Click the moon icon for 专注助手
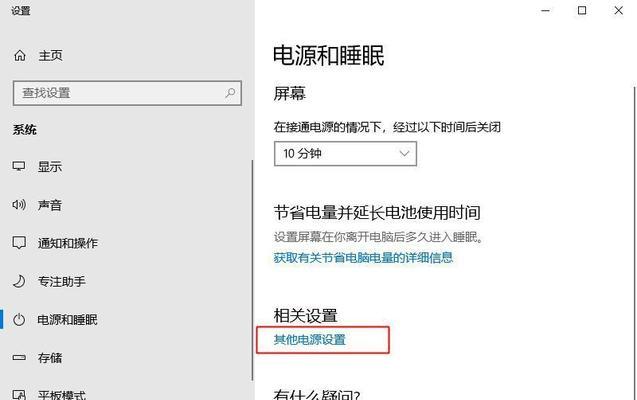This screenshot has height=400, width=637. tap(19, 281)
